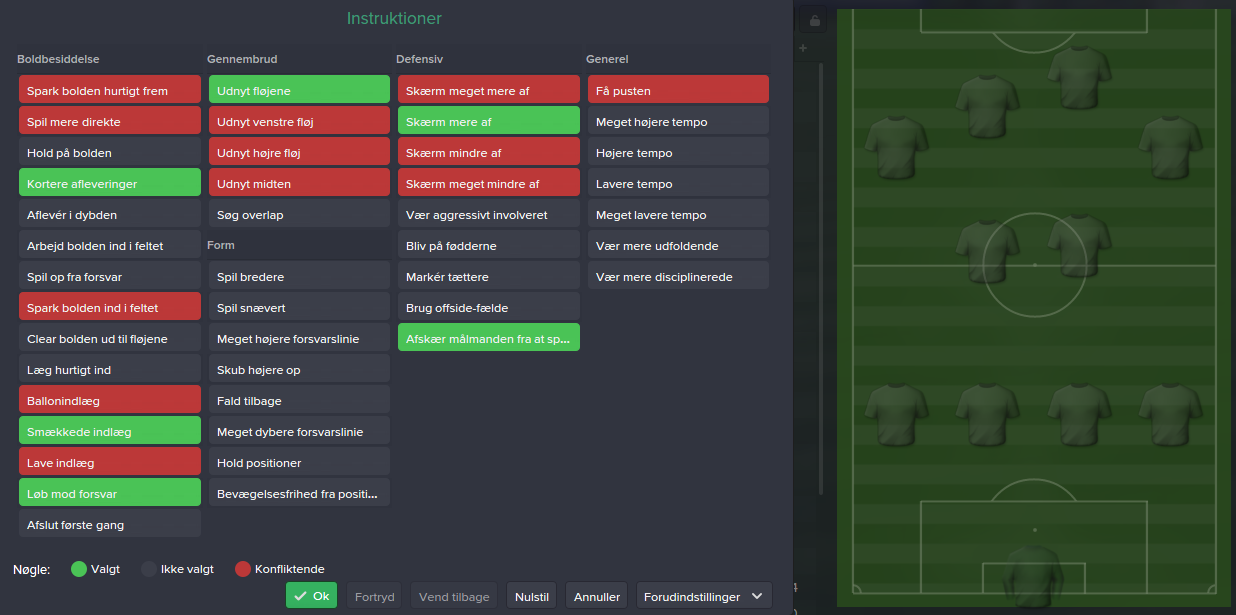Click the checkmark Ok button
This screenshot has width=1236, height=615.
click(311, 595)
